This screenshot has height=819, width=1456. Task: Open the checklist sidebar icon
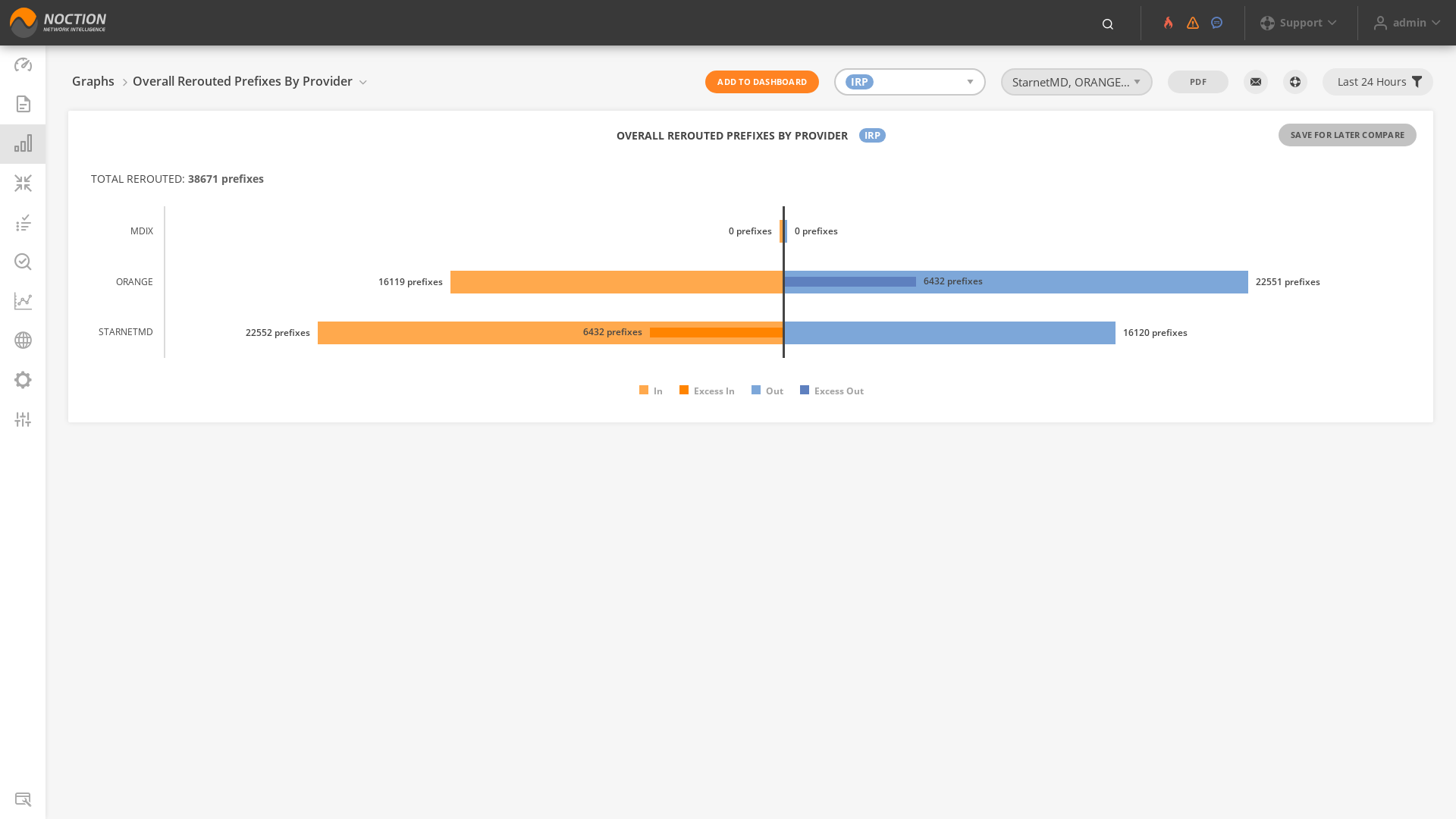(23, 222)
